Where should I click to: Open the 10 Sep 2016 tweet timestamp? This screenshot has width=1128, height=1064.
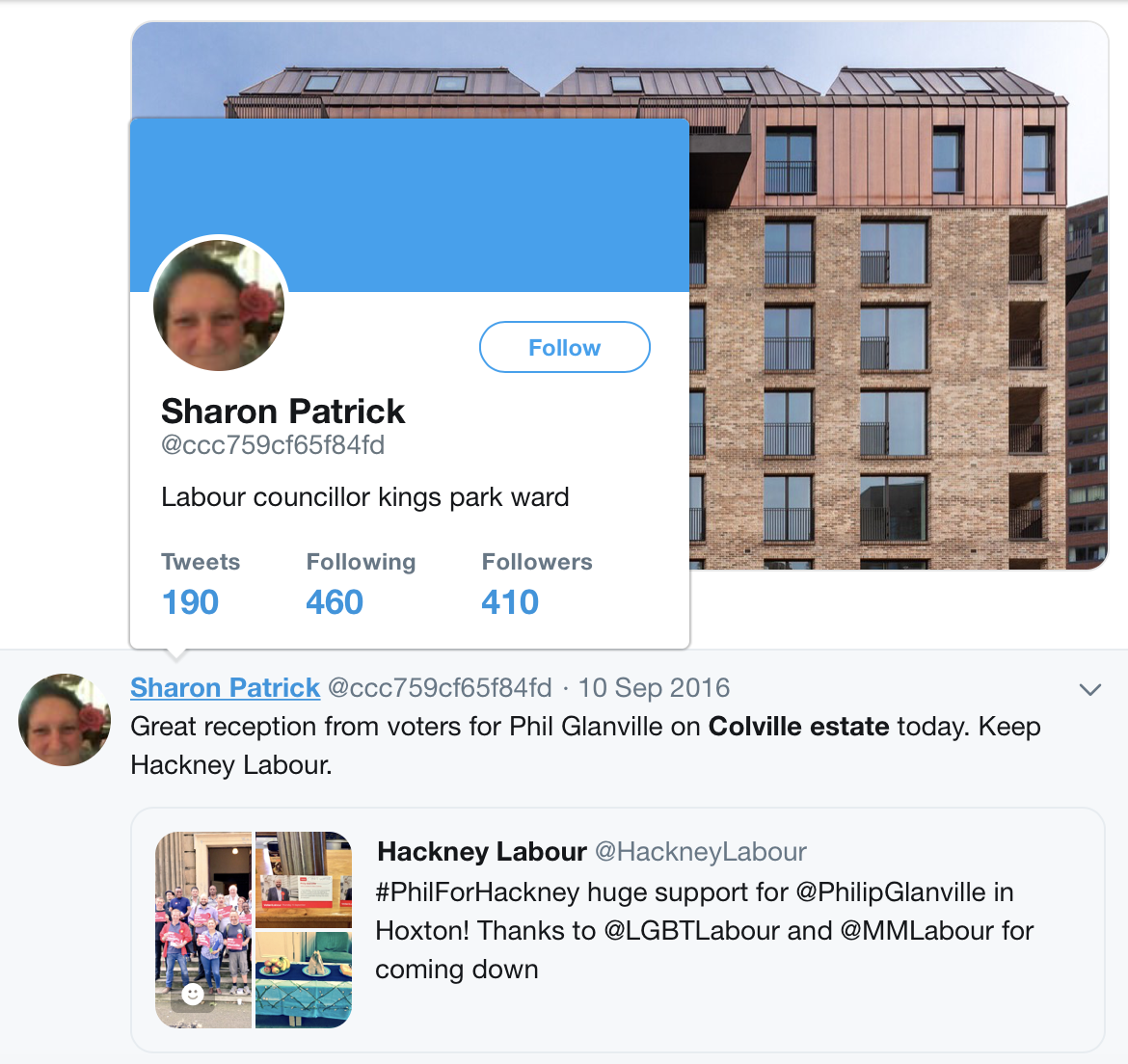tap(654, 688)
